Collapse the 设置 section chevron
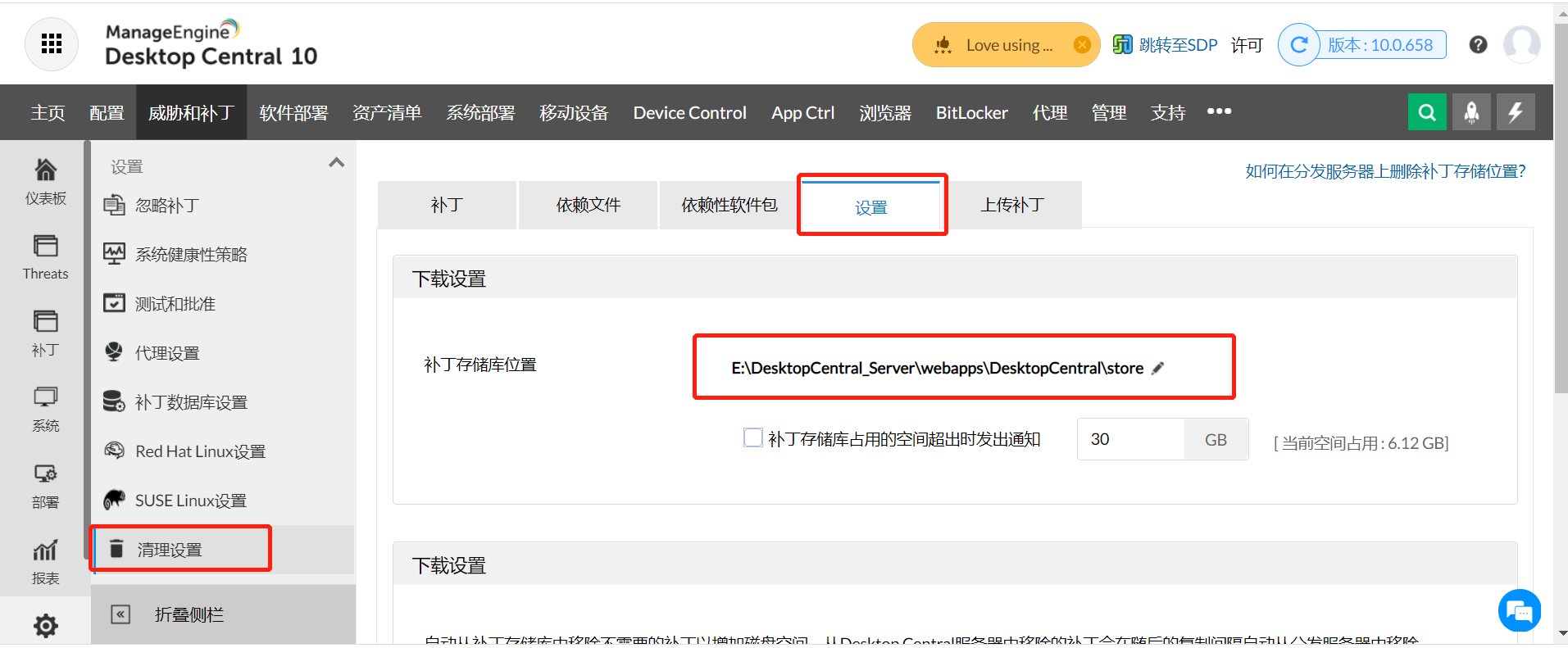The height and width of the screenshot is (648, 1568). click(336, 162)
